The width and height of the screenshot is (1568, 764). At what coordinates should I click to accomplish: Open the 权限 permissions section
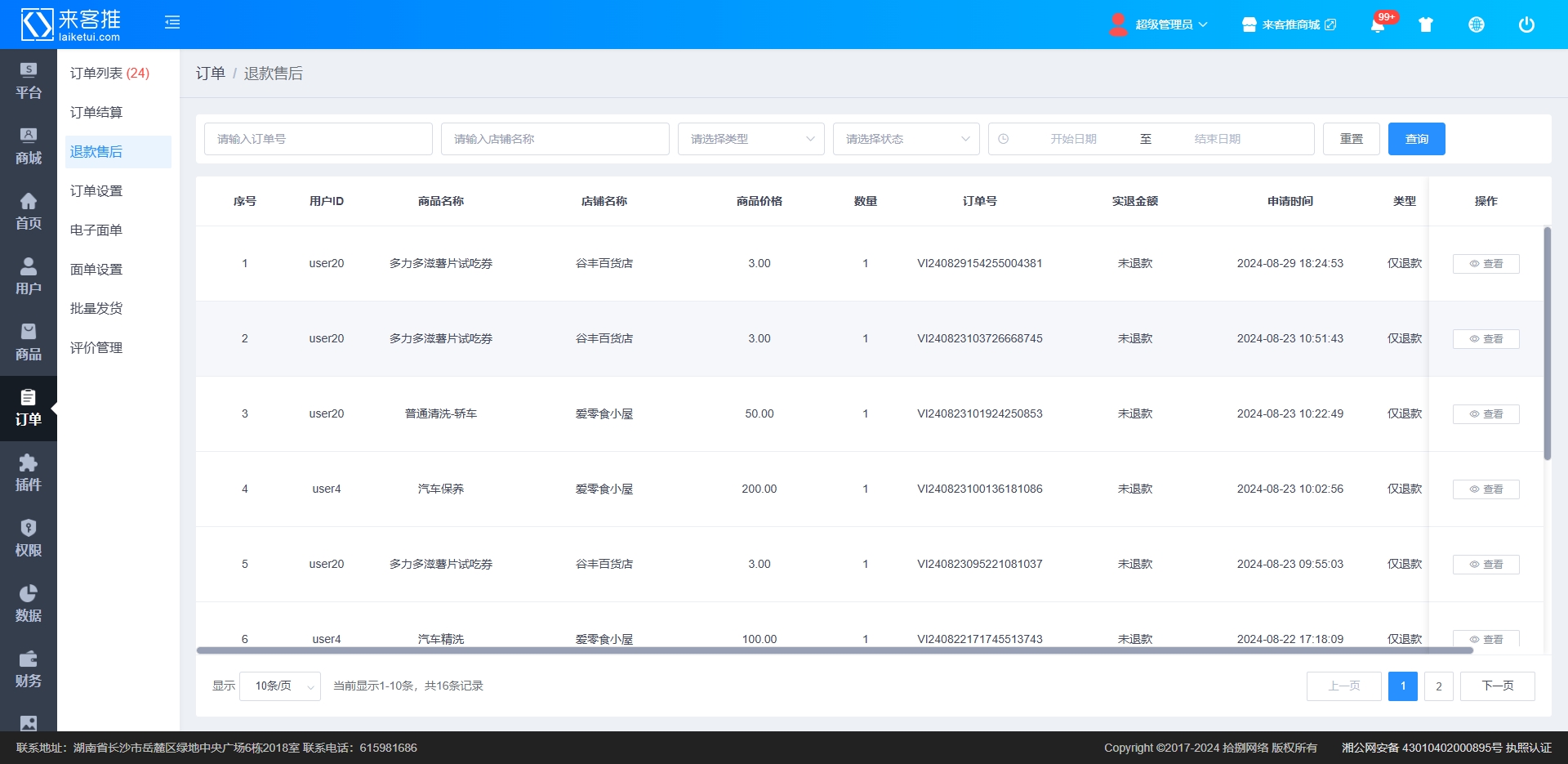29,538
